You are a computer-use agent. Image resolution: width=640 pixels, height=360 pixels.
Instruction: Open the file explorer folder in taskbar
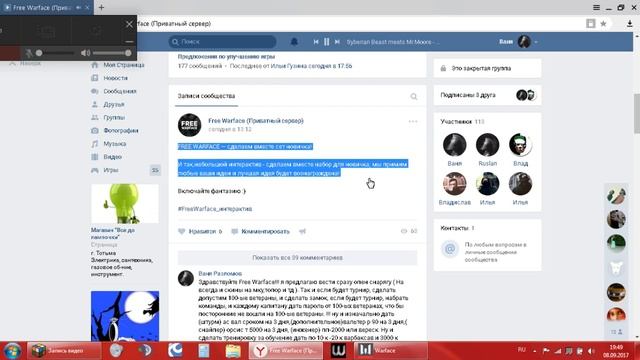(233, 351)
